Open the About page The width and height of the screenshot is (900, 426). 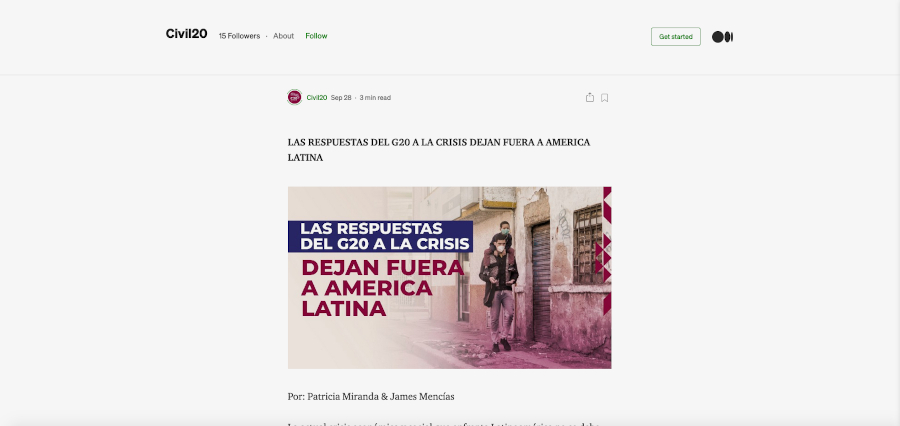(284, 36)
